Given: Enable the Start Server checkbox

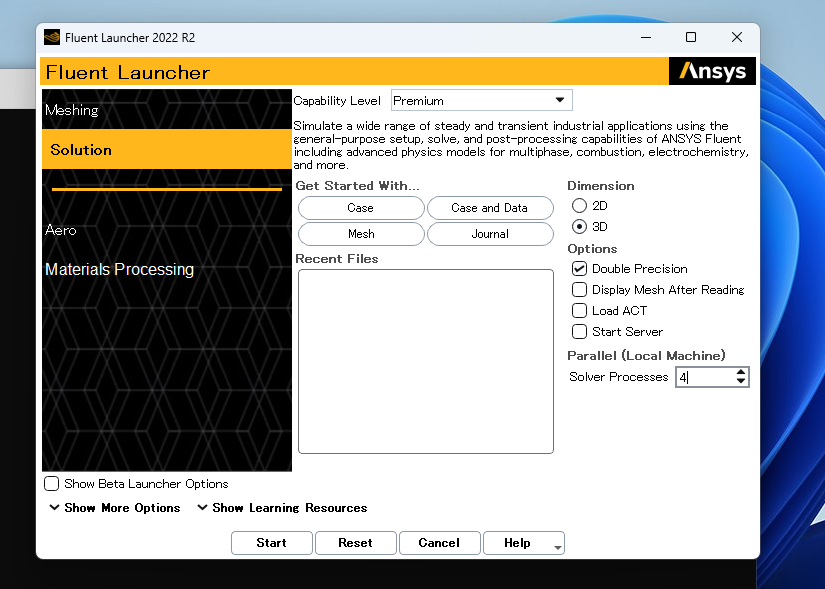Looking at the screenshot, I should pos(579,332).
